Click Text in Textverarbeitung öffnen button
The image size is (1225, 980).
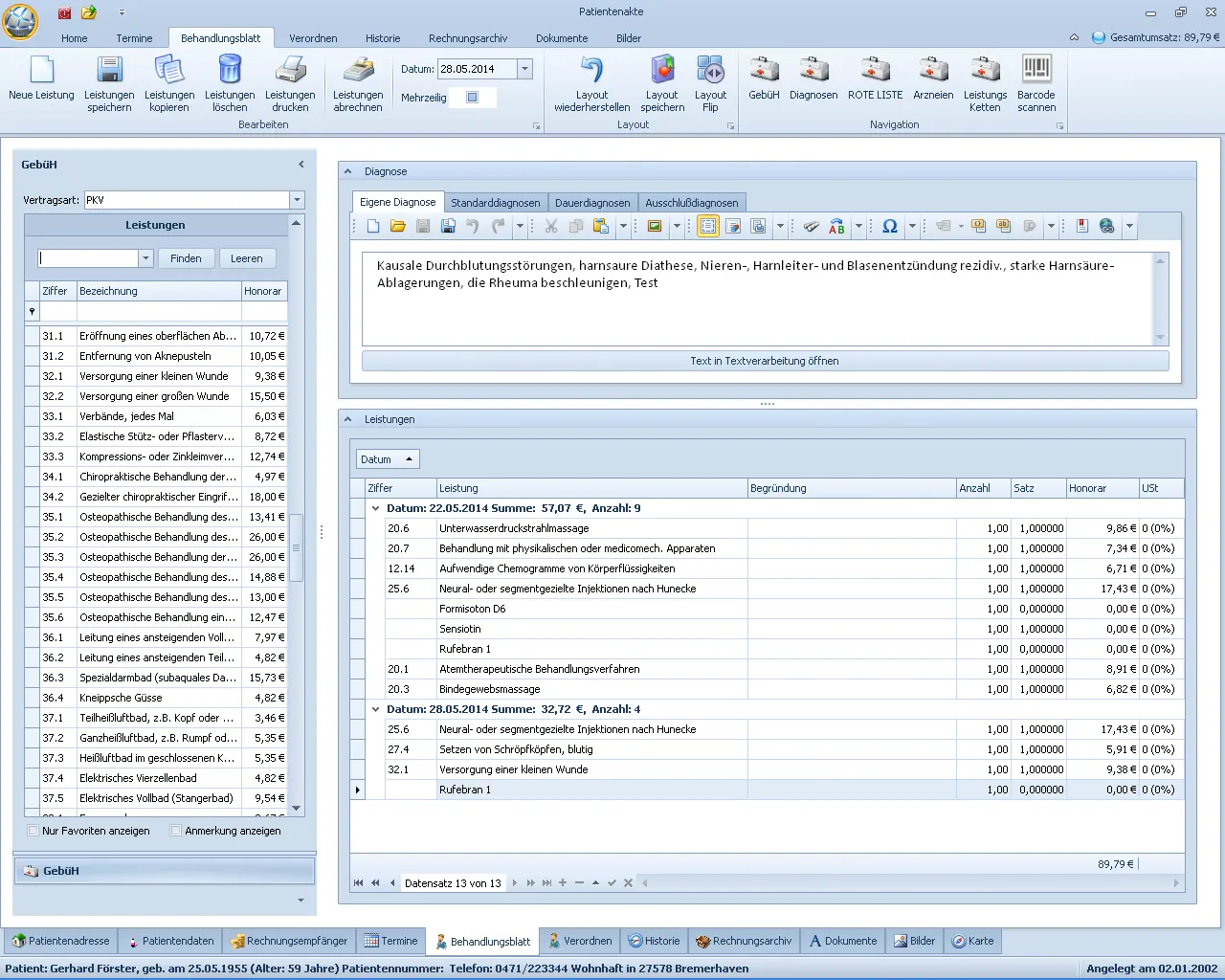click(765, 361)
